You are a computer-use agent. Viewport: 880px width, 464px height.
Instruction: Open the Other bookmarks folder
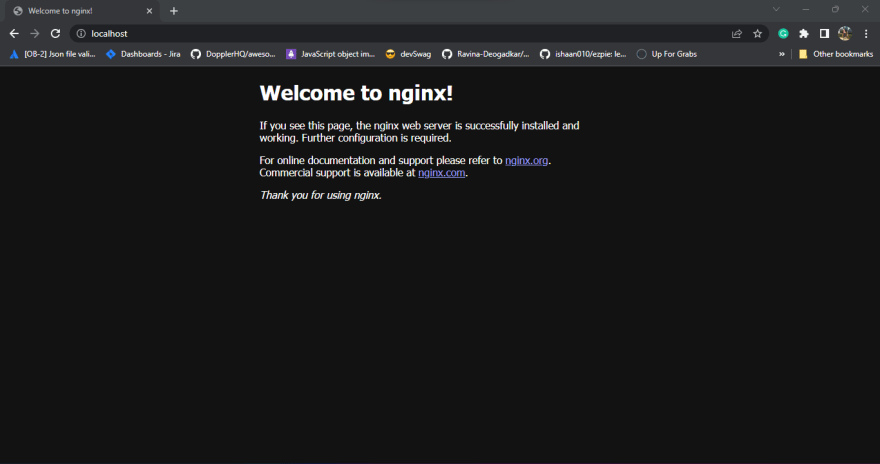[x=836, y=54]
